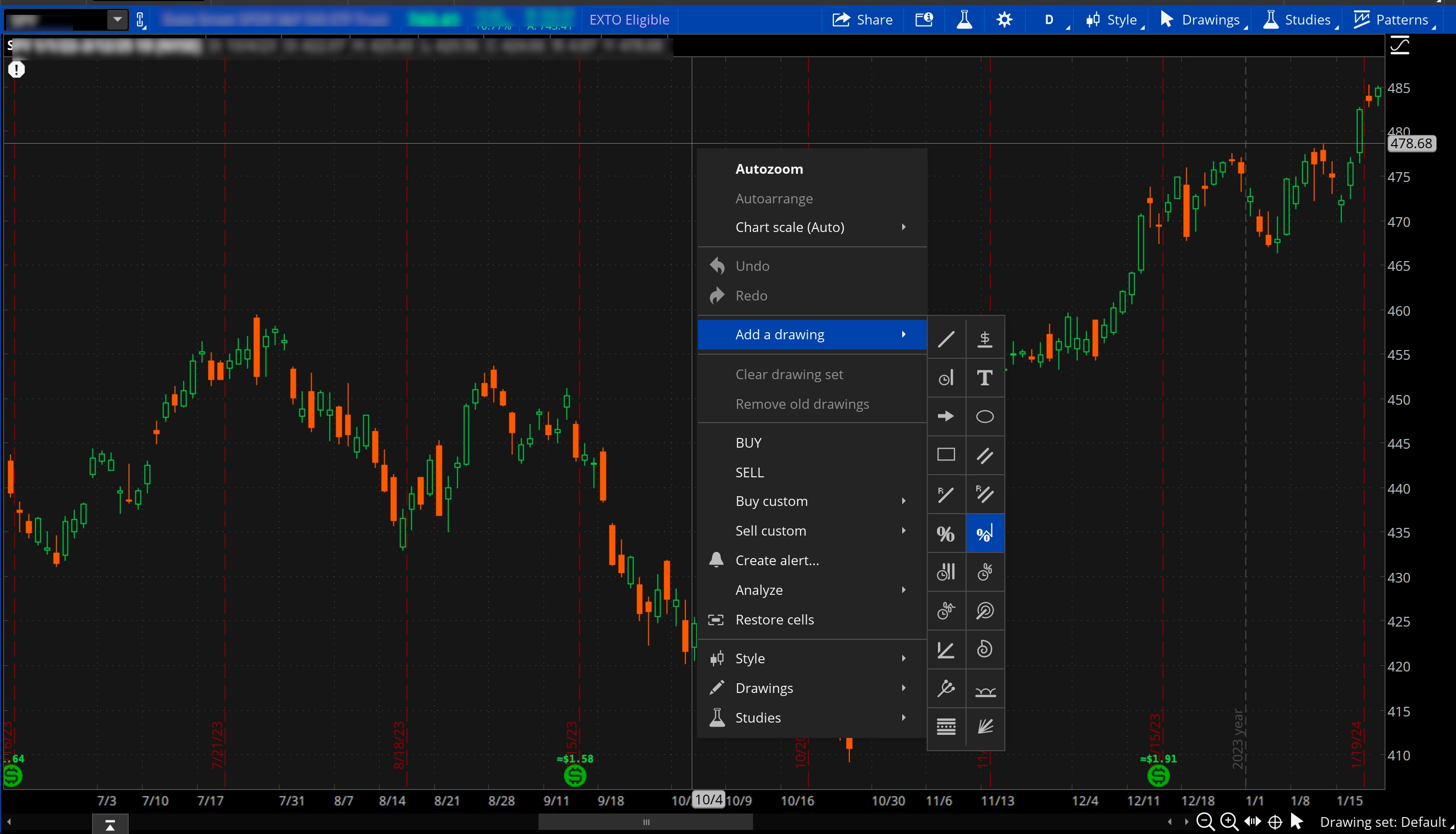Open Studies submenu in context menu
The height and width of the screenshot is (834, 1456).
click(x=812, y=717)
